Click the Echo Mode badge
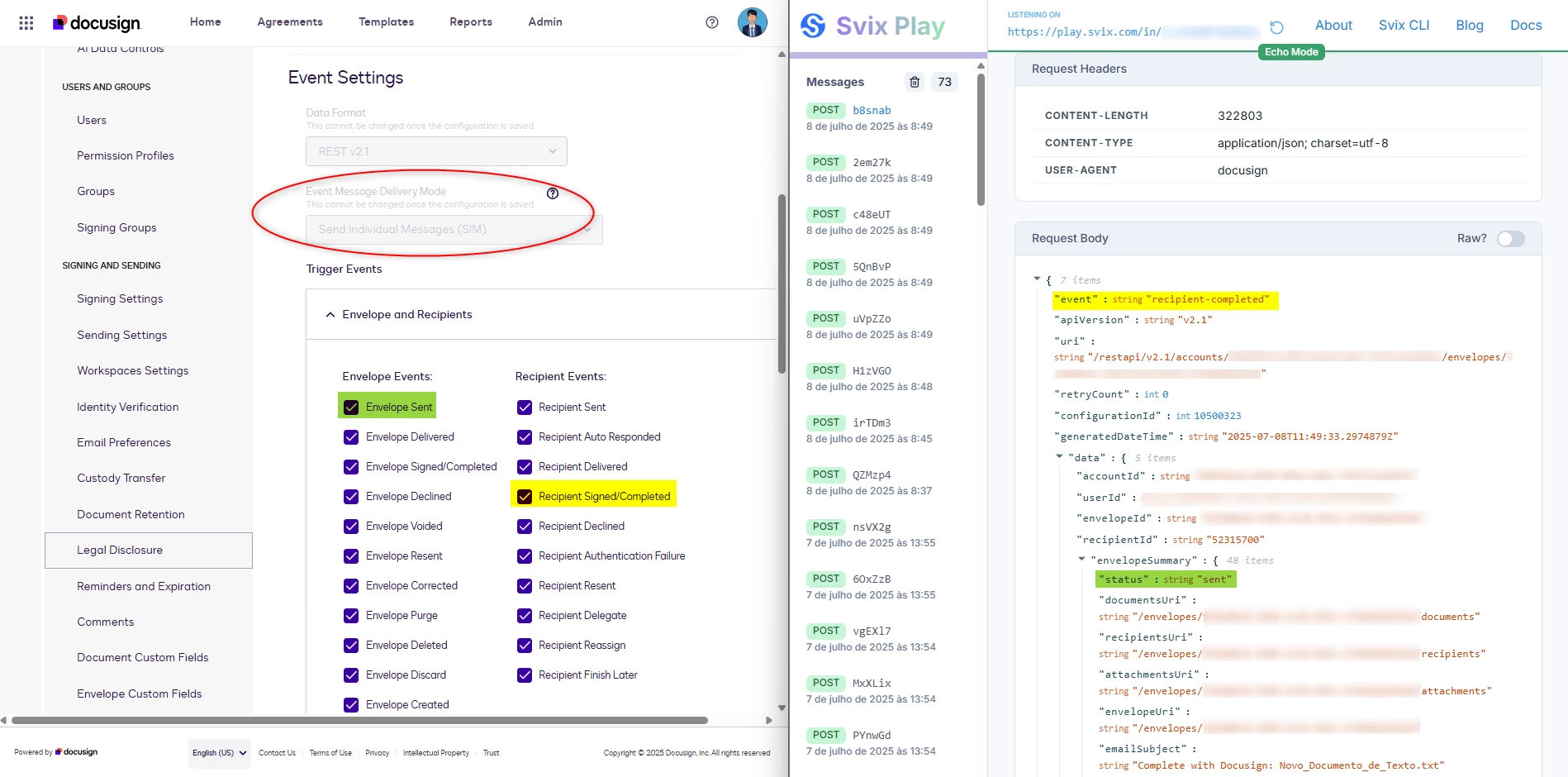Viewport: 1568px width, 777px height. (x=1291, y=52)
